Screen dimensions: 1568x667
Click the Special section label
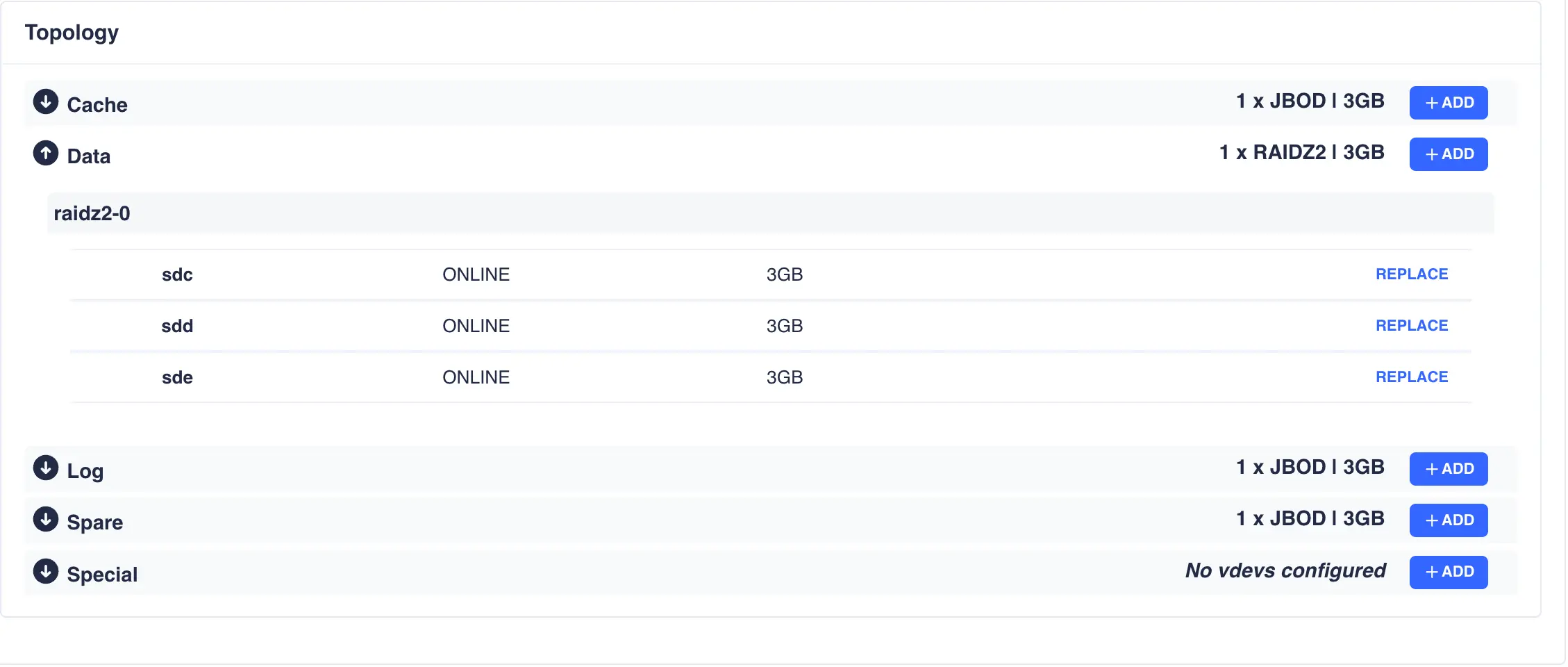coord(102,575)
